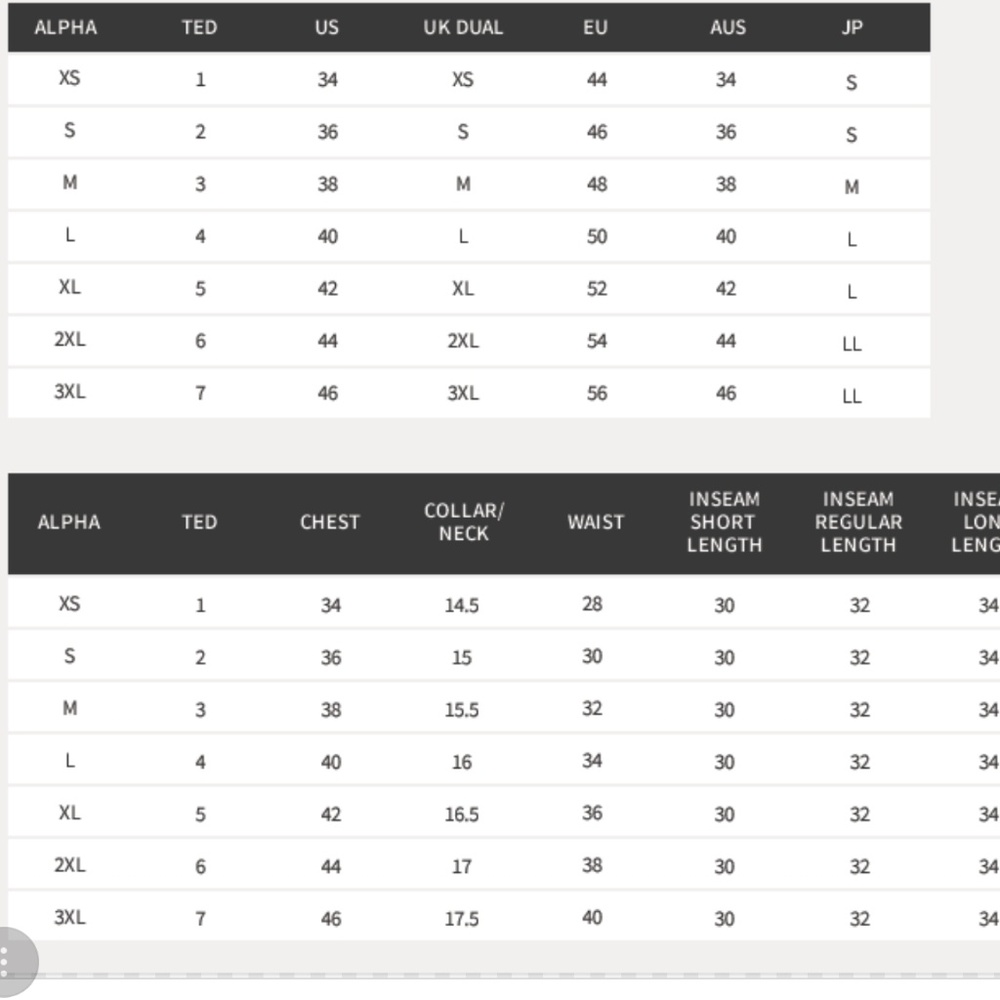Click the US column header

coord(327,28)
